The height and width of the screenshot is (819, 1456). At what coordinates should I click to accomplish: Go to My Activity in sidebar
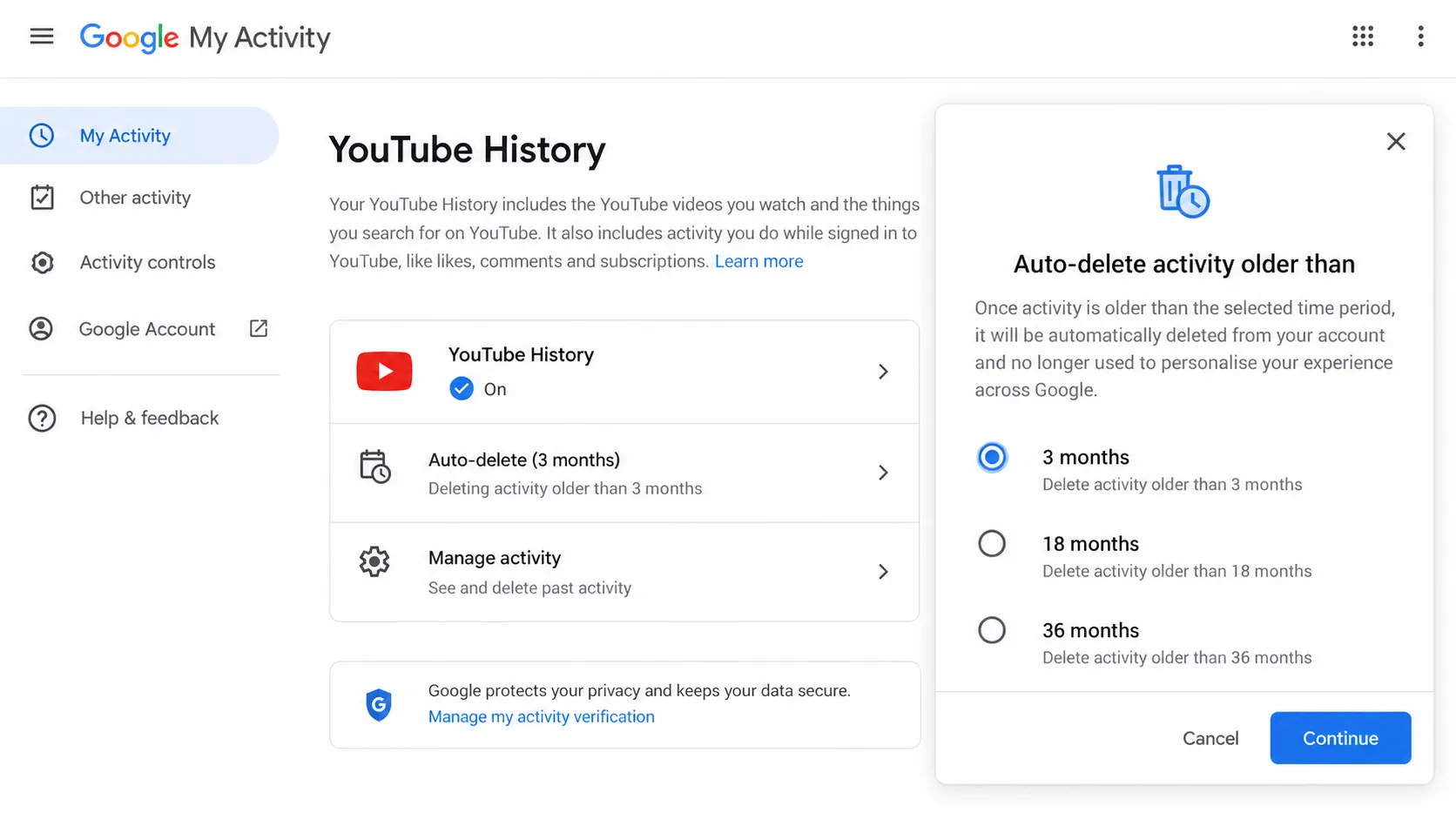[139, 136]
